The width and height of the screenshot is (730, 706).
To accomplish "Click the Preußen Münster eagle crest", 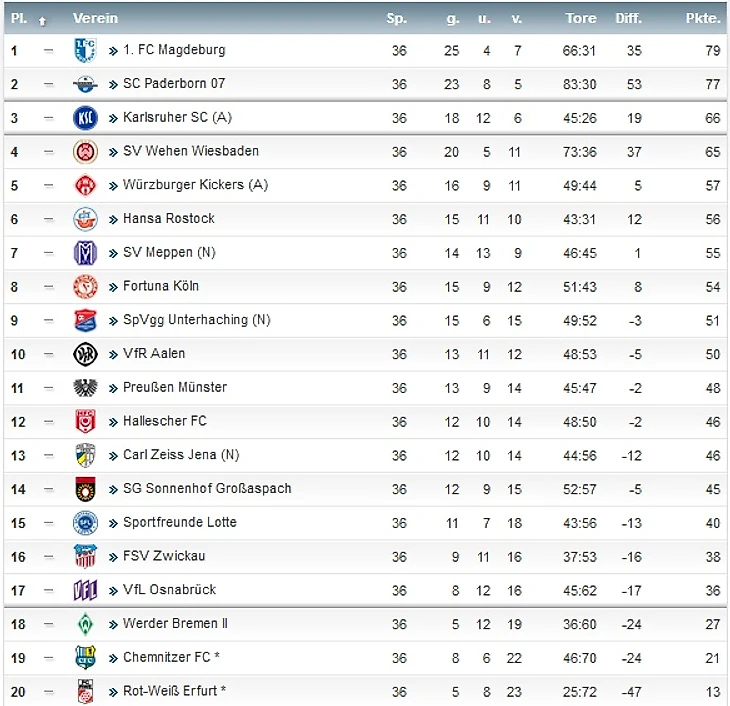I will 85,388.
